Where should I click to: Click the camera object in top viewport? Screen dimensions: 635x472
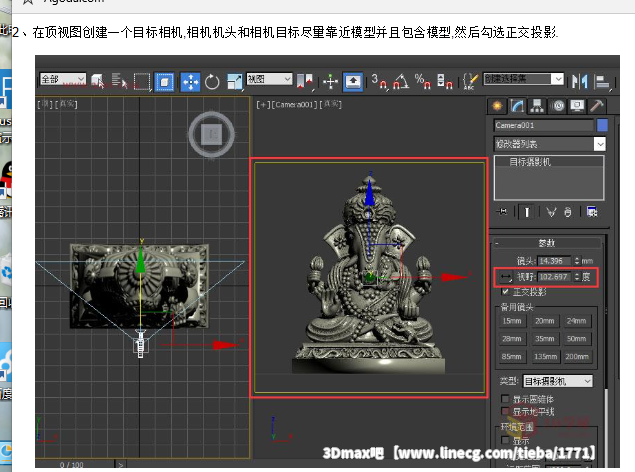click(141, 344)
